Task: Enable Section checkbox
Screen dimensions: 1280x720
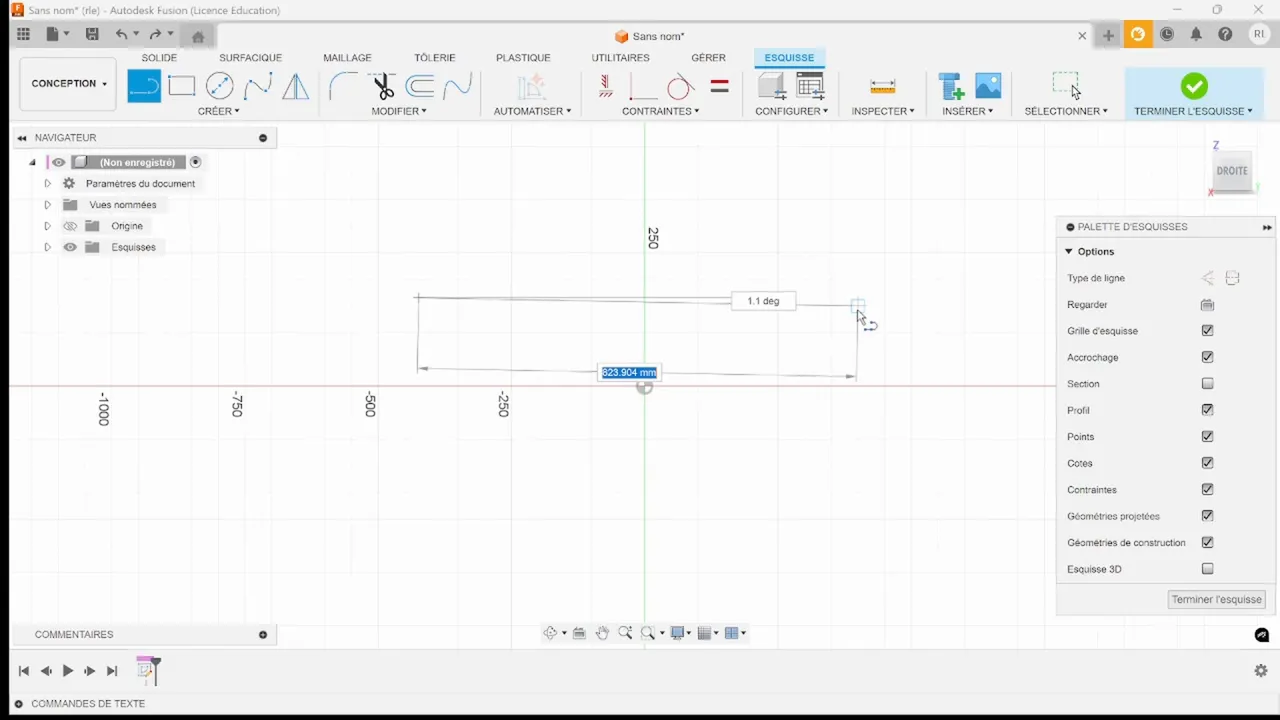Action: (x=1207, y=384)
